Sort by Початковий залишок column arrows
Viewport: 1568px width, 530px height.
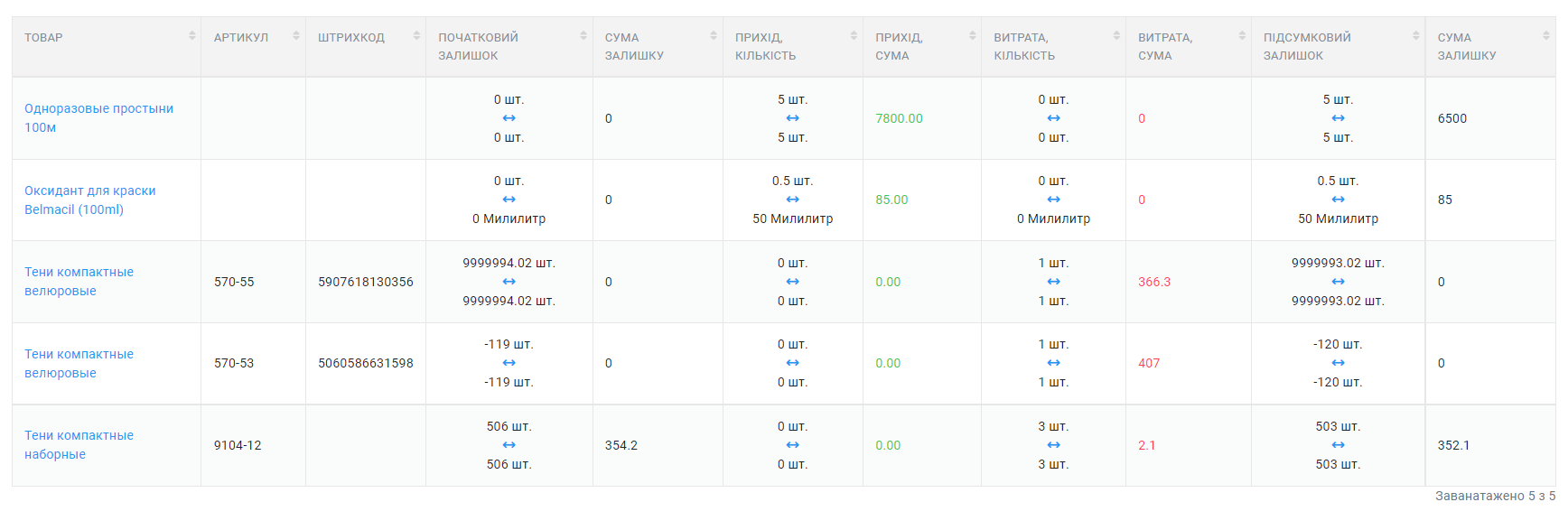(583, 36)
